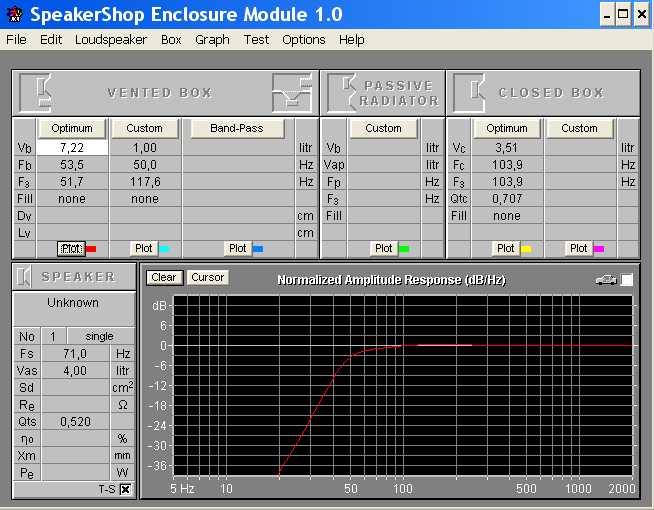
Task: Open the Help menu
Action: click(352, 40)
